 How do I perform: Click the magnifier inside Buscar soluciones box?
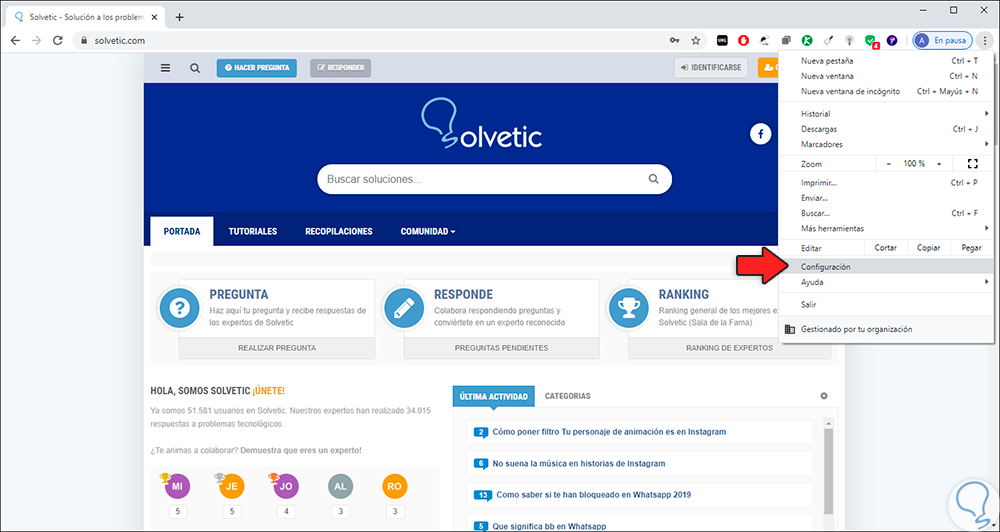point(653,179)
